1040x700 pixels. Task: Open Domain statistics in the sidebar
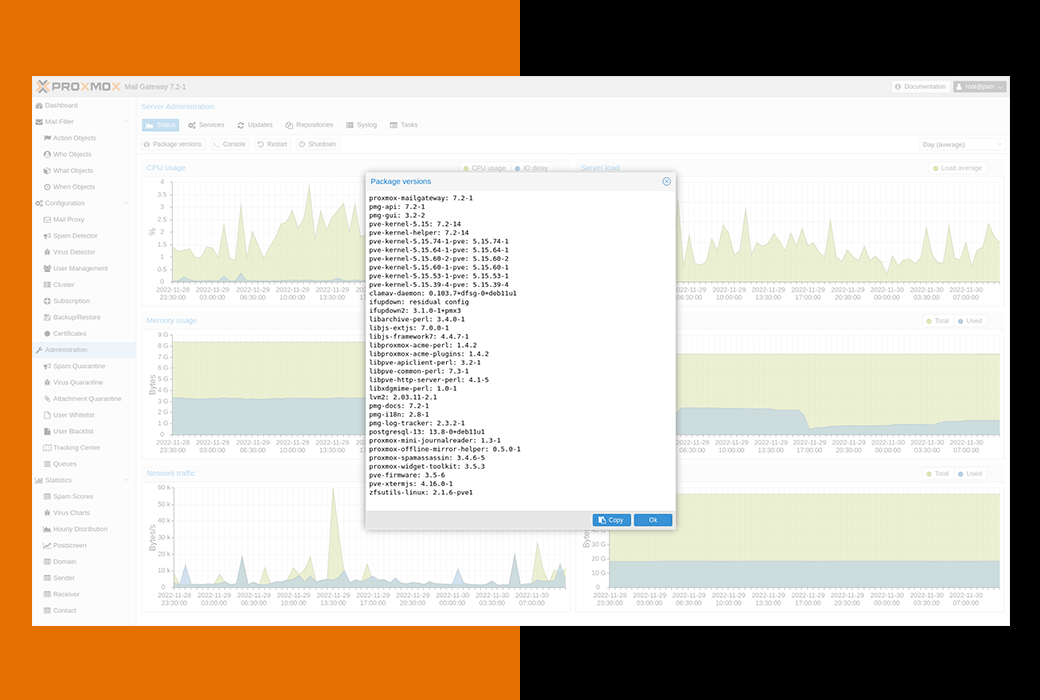pyautogui.click(x=64, y=562)
